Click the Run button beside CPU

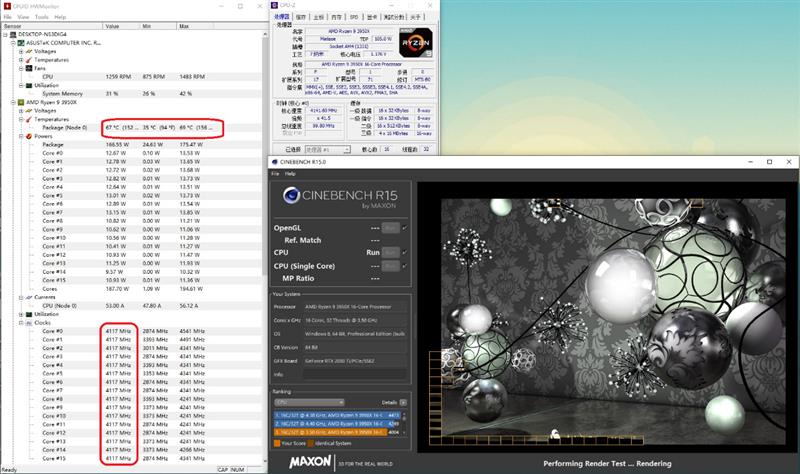(391, 252)
